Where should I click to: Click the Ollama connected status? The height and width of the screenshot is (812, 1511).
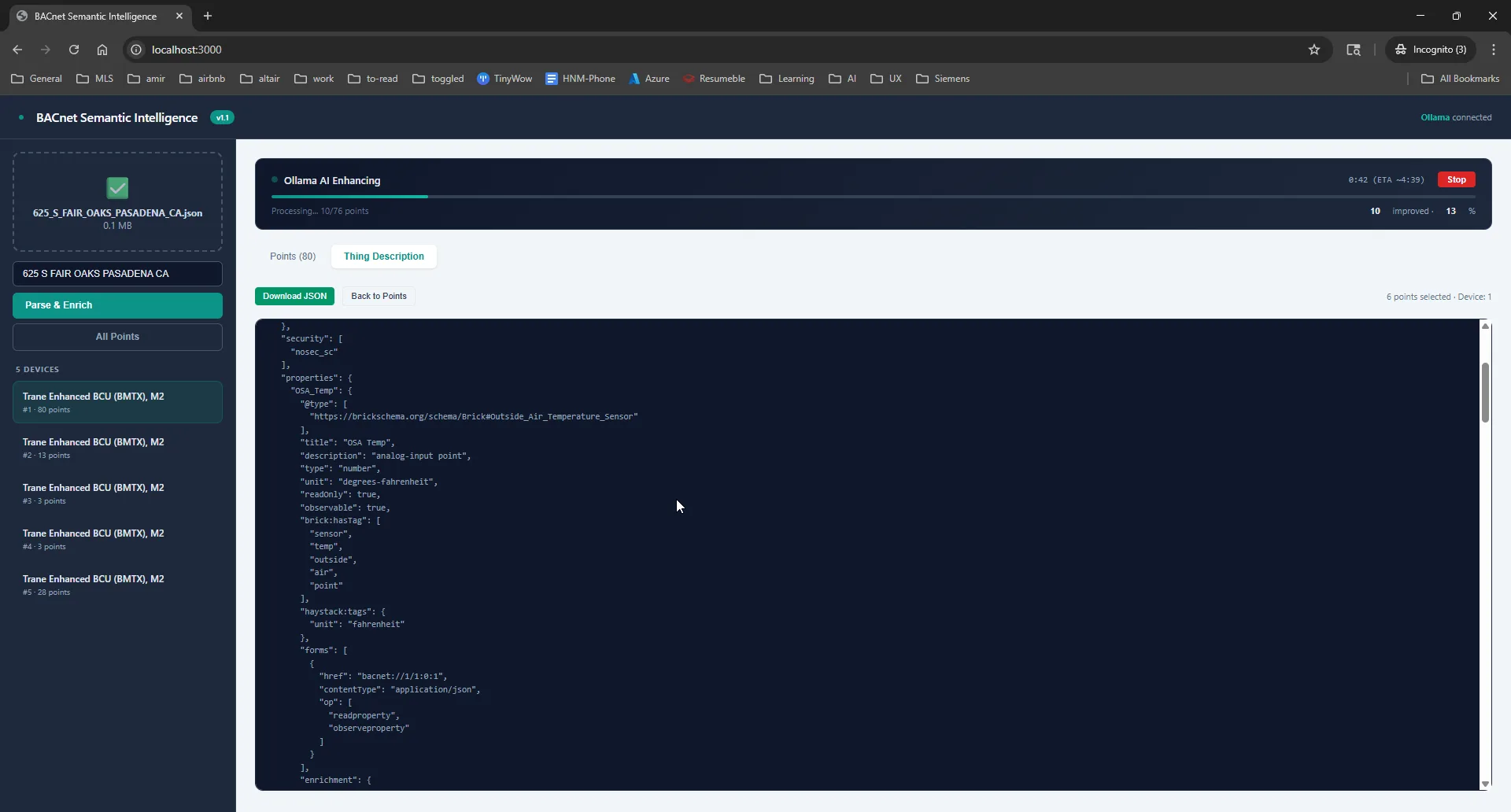(x=1456, y=118)
